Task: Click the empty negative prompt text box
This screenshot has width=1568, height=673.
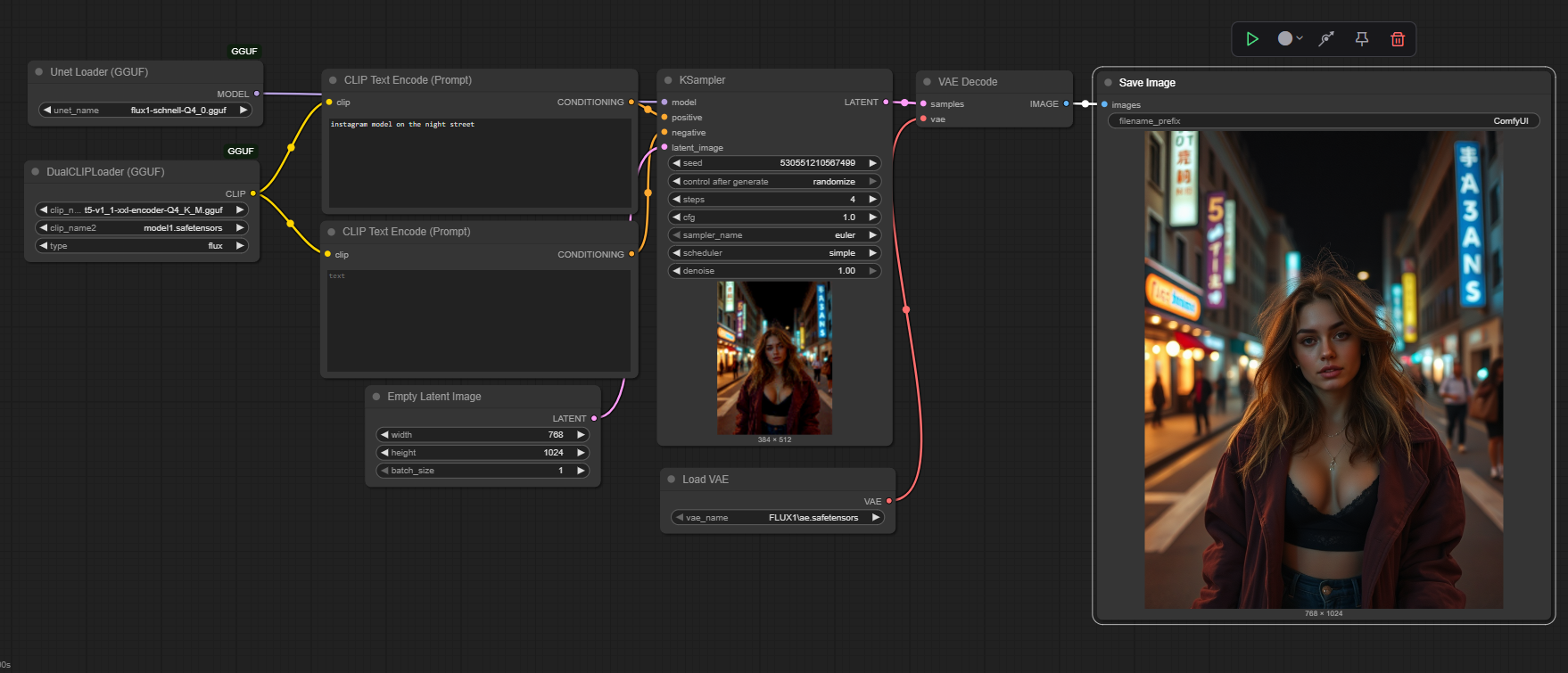Action: [479, 321]
